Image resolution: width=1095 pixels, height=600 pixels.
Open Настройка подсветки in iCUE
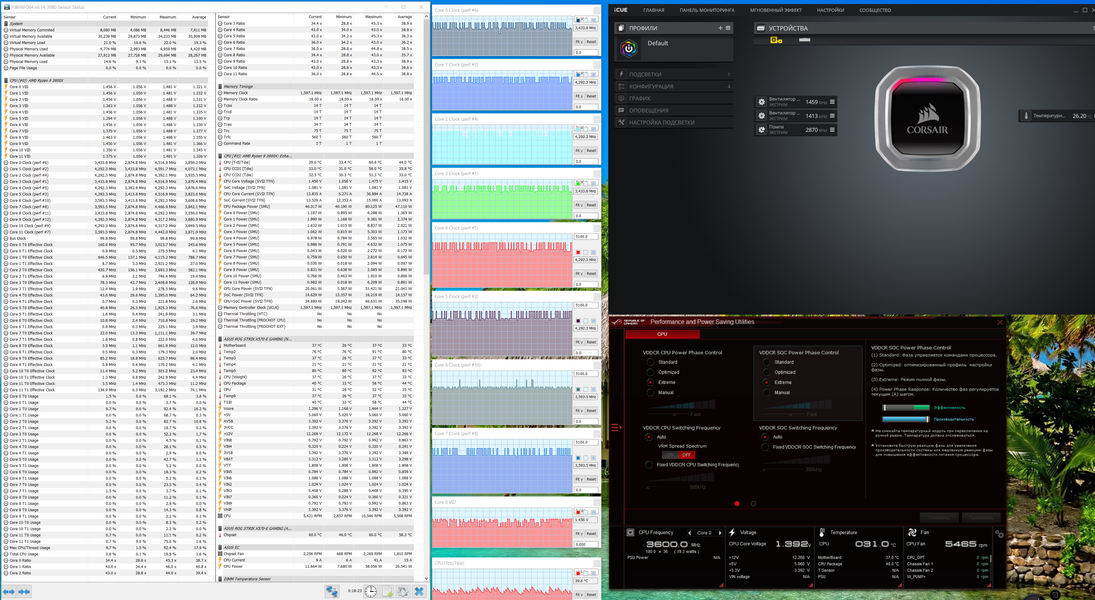pos(675,122)
